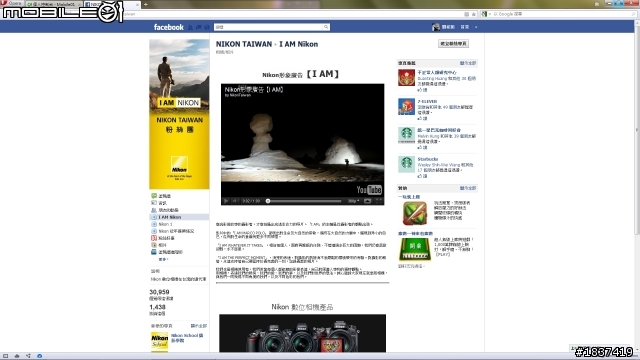640x360 pixels.
Task: Open the account dropdown arrow in header
Action: point(476,27)
